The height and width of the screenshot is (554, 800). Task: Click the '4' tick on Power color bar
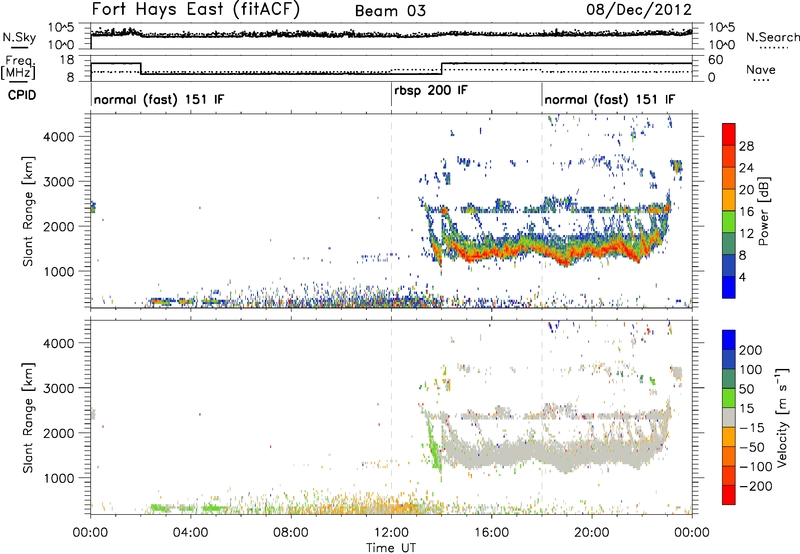click(743, 277)
